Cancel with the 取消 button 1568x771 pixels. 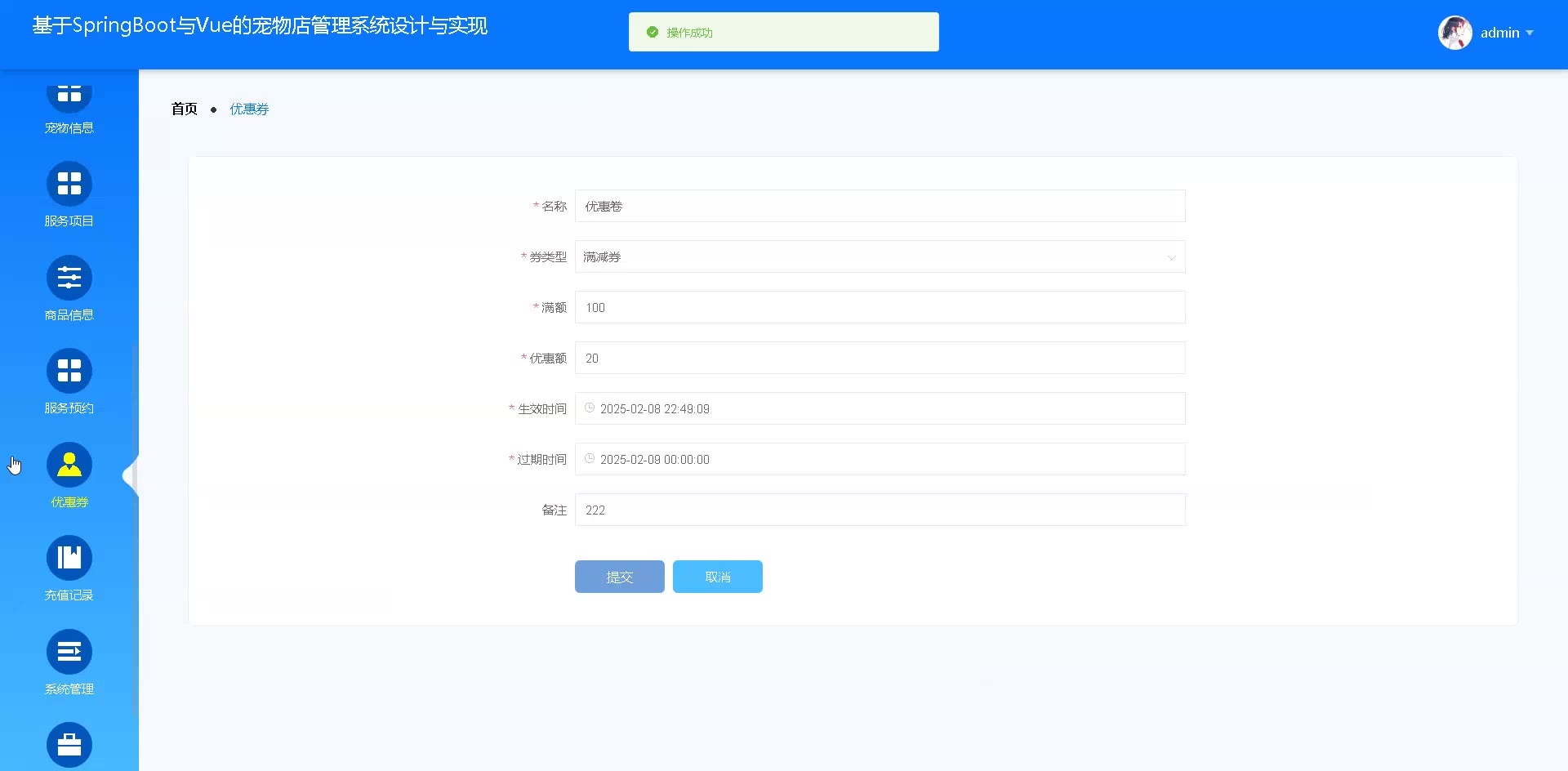[x=718, y=577]
